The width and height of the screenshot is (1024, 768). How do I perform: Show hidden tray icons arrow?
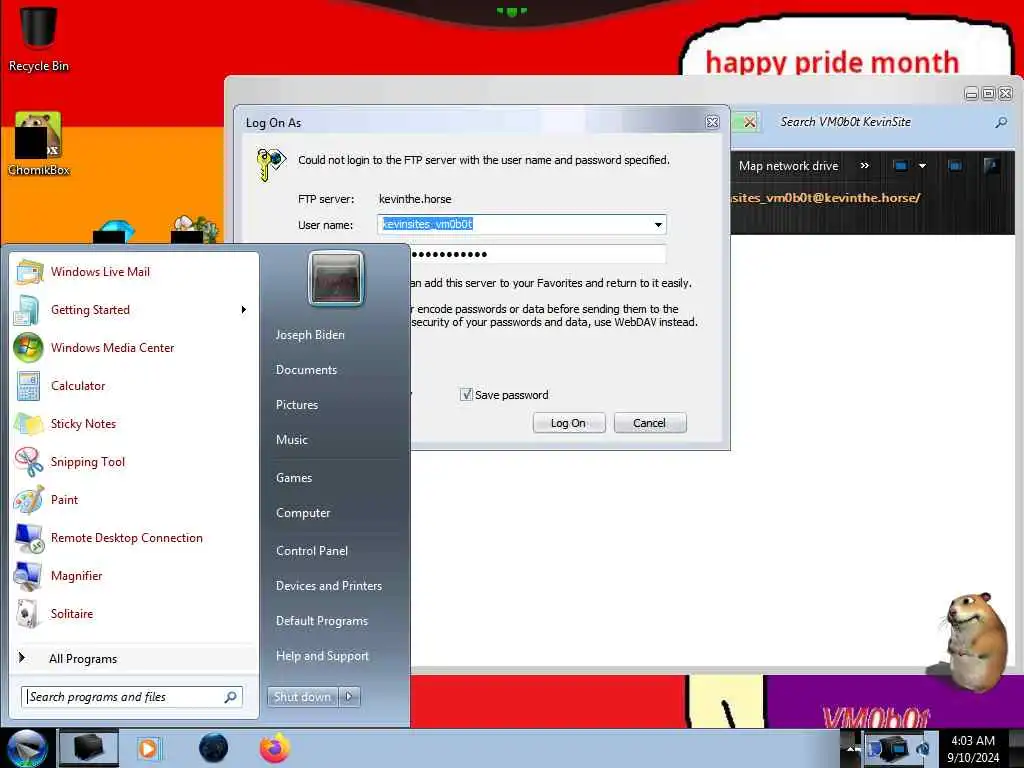click(x=851, y=748)
